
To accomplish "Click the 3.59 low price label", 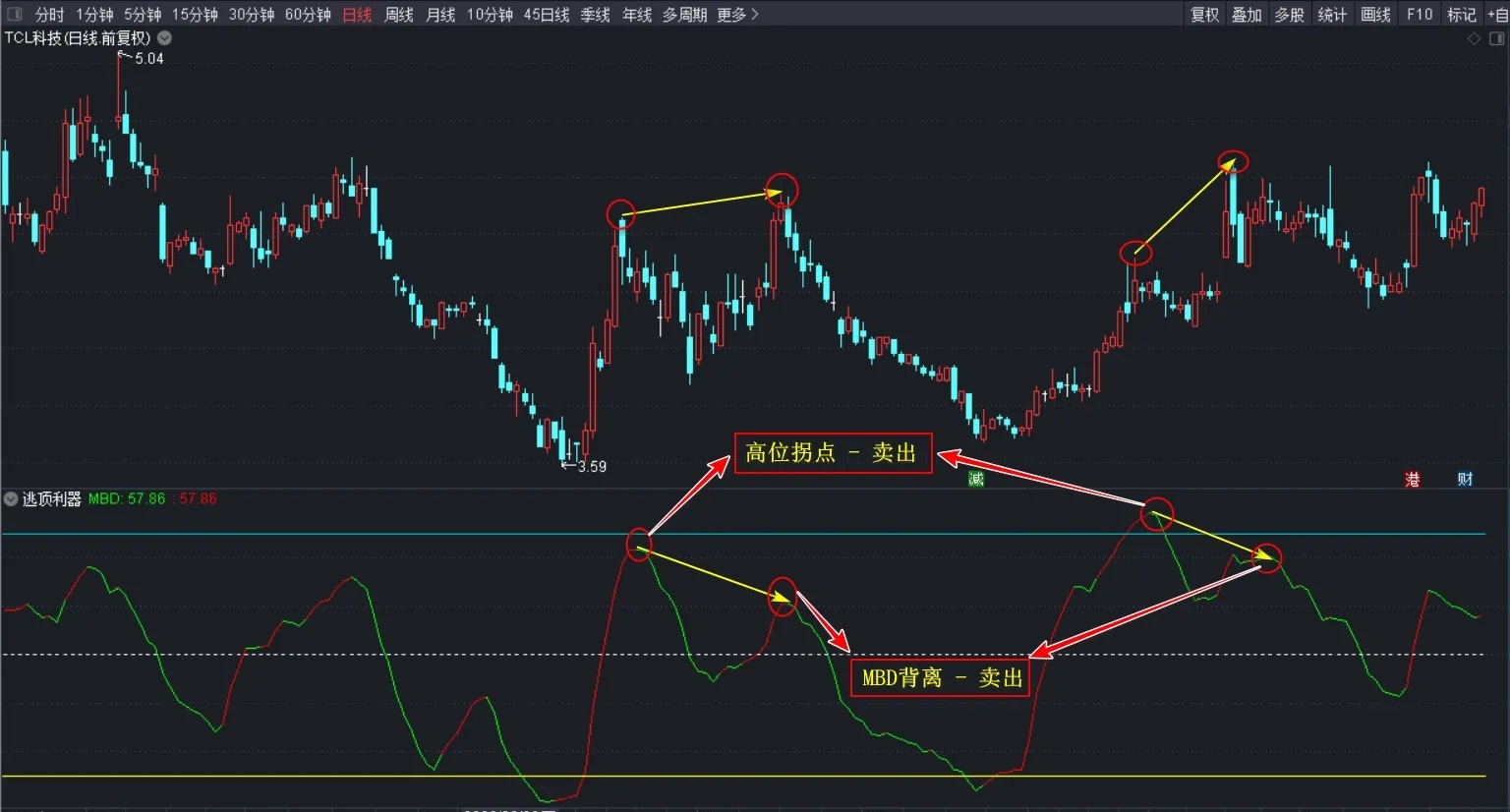I will (x=592, y=467).
